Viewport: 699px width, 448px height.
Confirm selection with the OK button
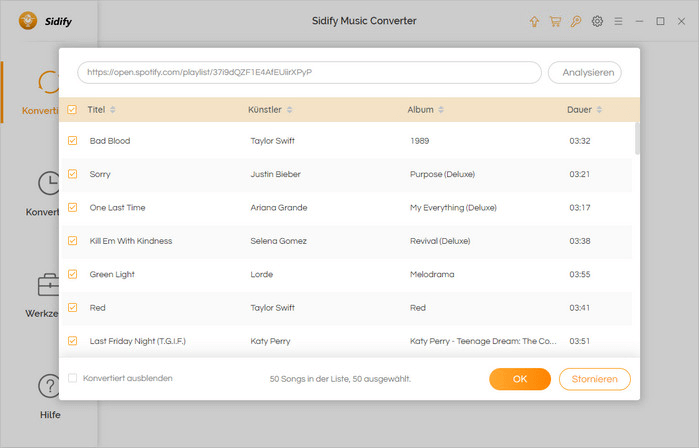point(520,379)
